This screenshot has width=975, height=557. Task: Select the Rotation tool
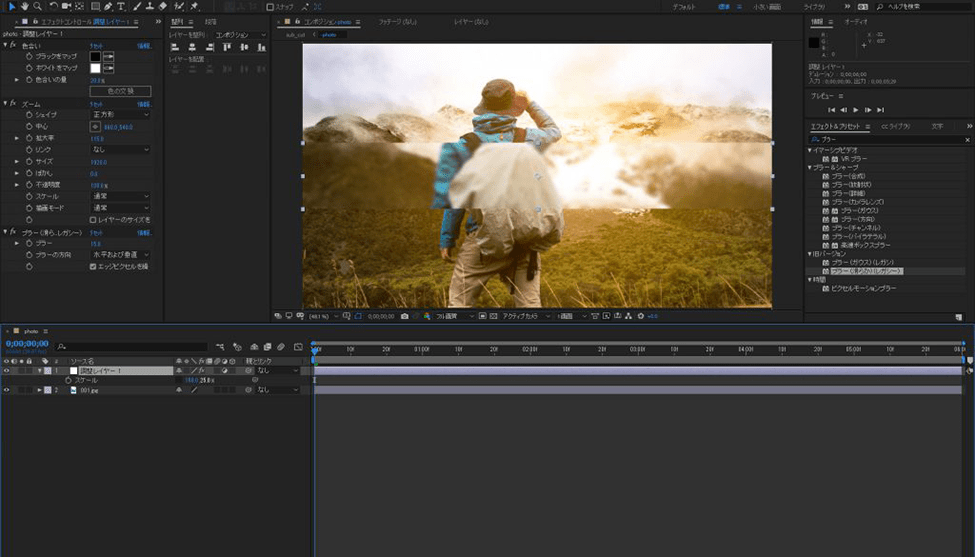[x=53, y=6]
